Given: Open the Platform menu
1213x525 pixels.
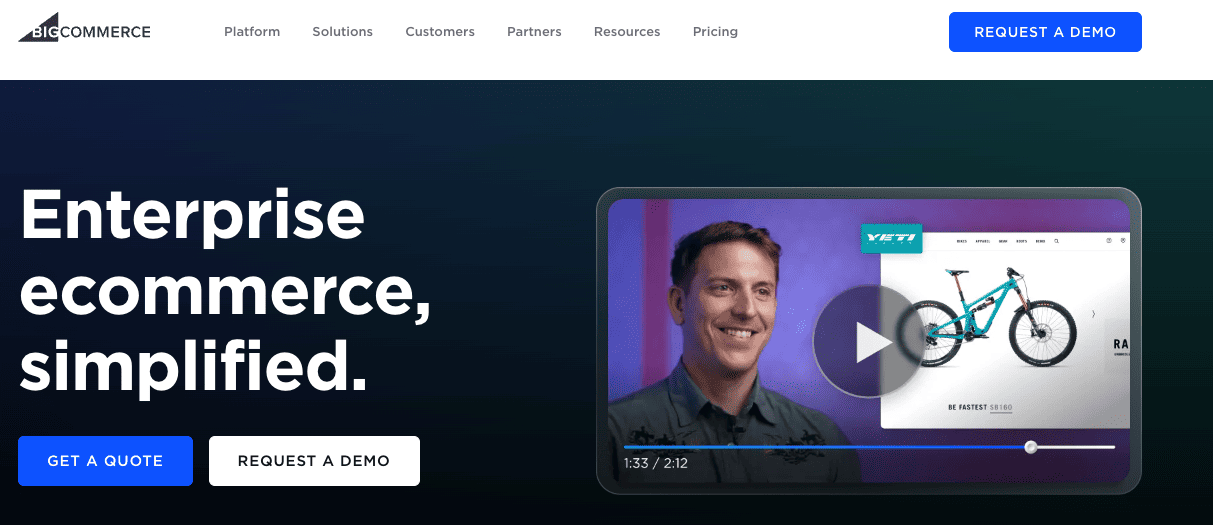Looking at the screenshot, I should (x=252, y=32).
